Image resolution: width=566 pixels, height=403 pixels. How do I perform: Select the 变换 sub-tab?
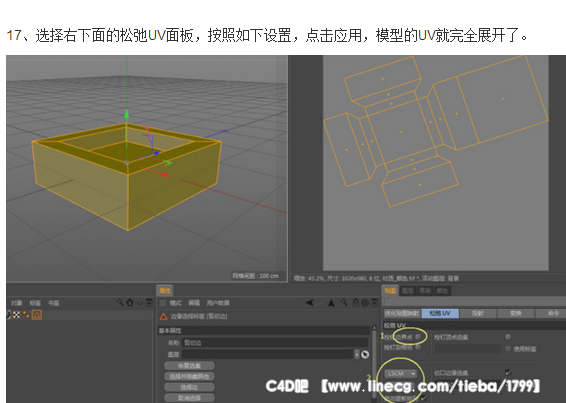tap(515, 313)
